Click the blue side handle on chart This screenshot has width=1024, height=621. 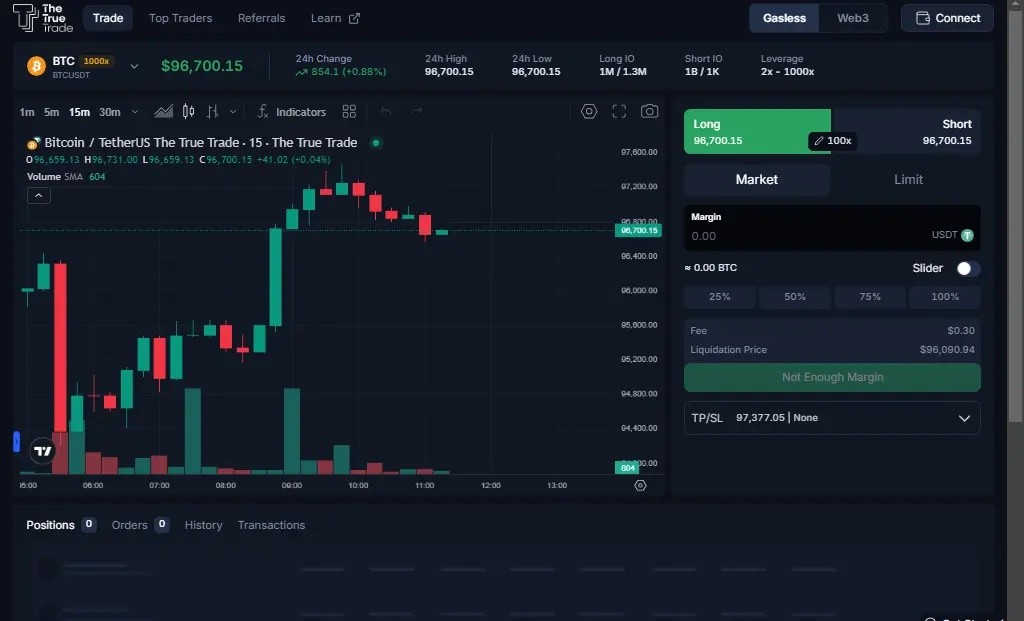click(x=16, y=442)
